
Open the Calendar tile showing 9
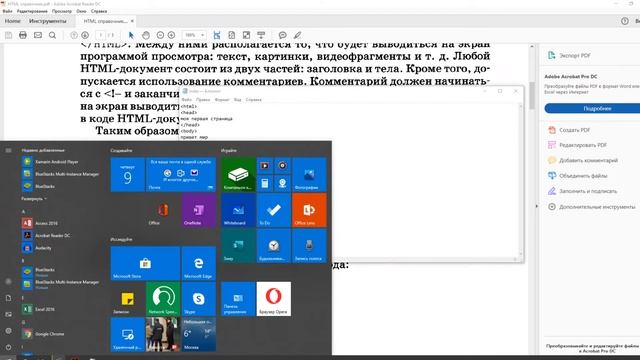pos(127,175)
